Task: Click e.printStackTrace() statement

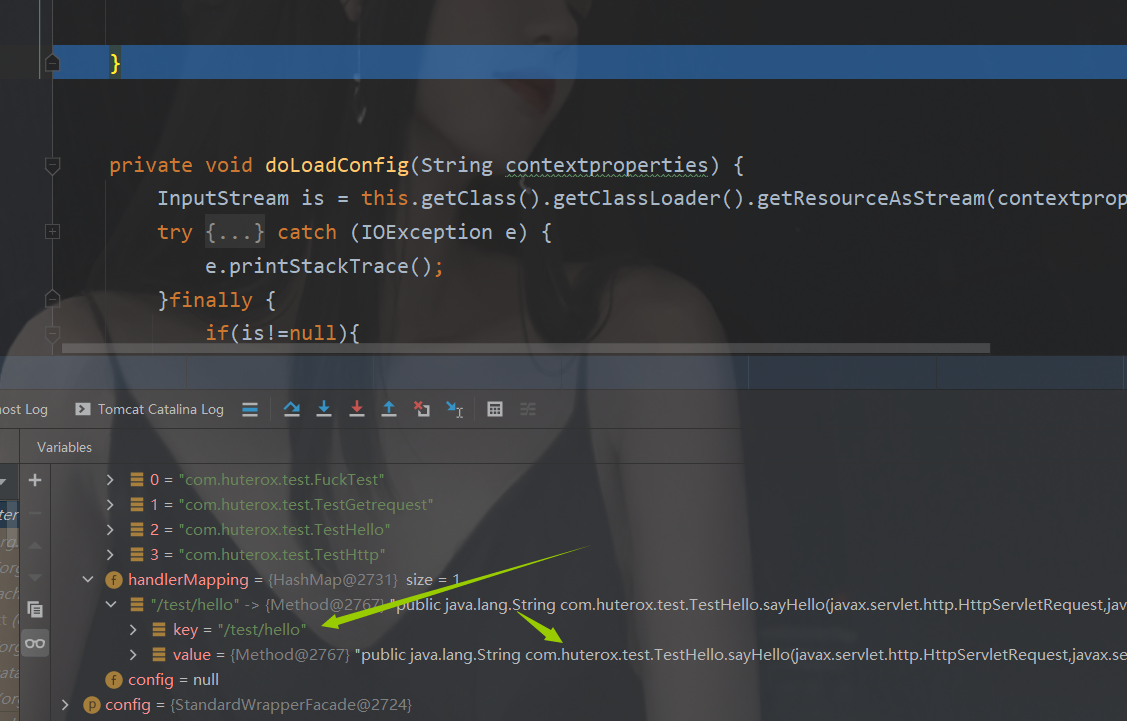Action: (324, 266)
